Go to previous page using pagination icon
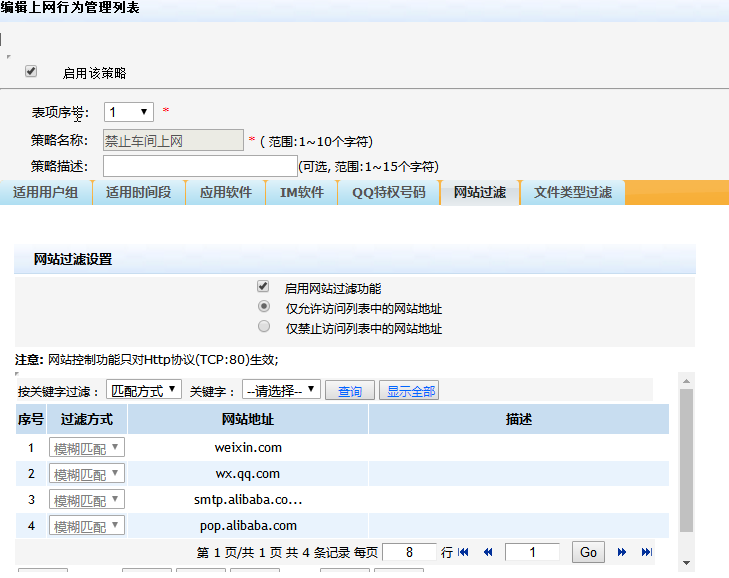 (488, 552)
